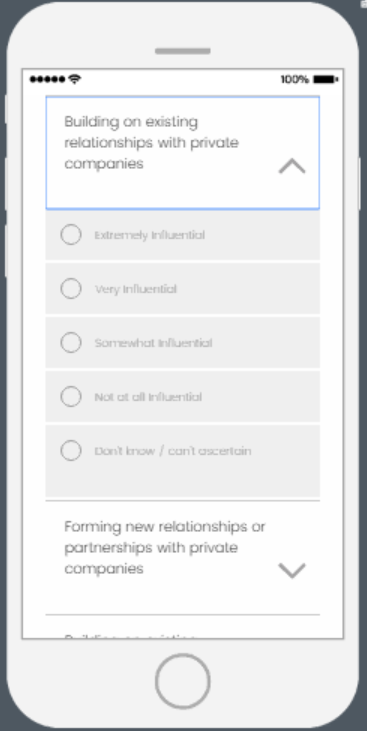The height and width of the screenshot is (731, 367).
Task: Click the Extremely Influential label
Action: point(150,235)
